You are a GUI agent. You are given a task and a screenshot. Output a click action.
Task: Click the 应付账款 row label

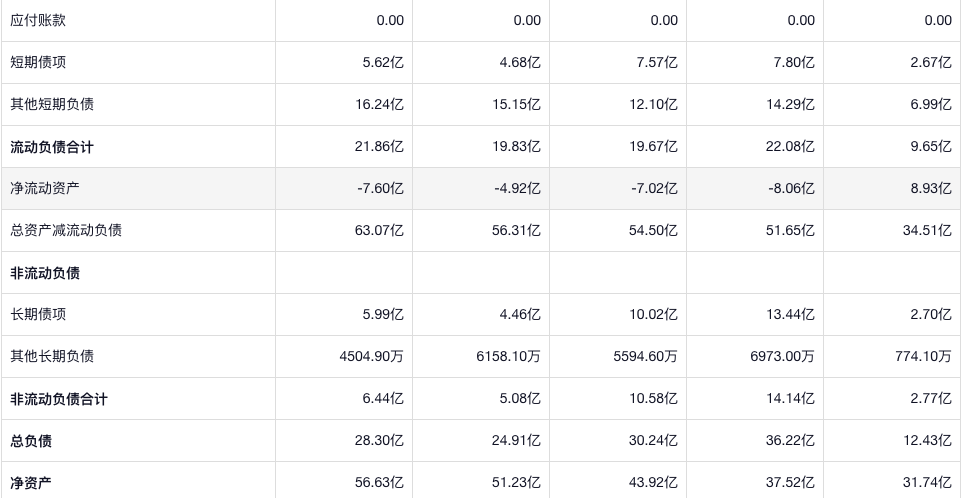pos(38,20)
